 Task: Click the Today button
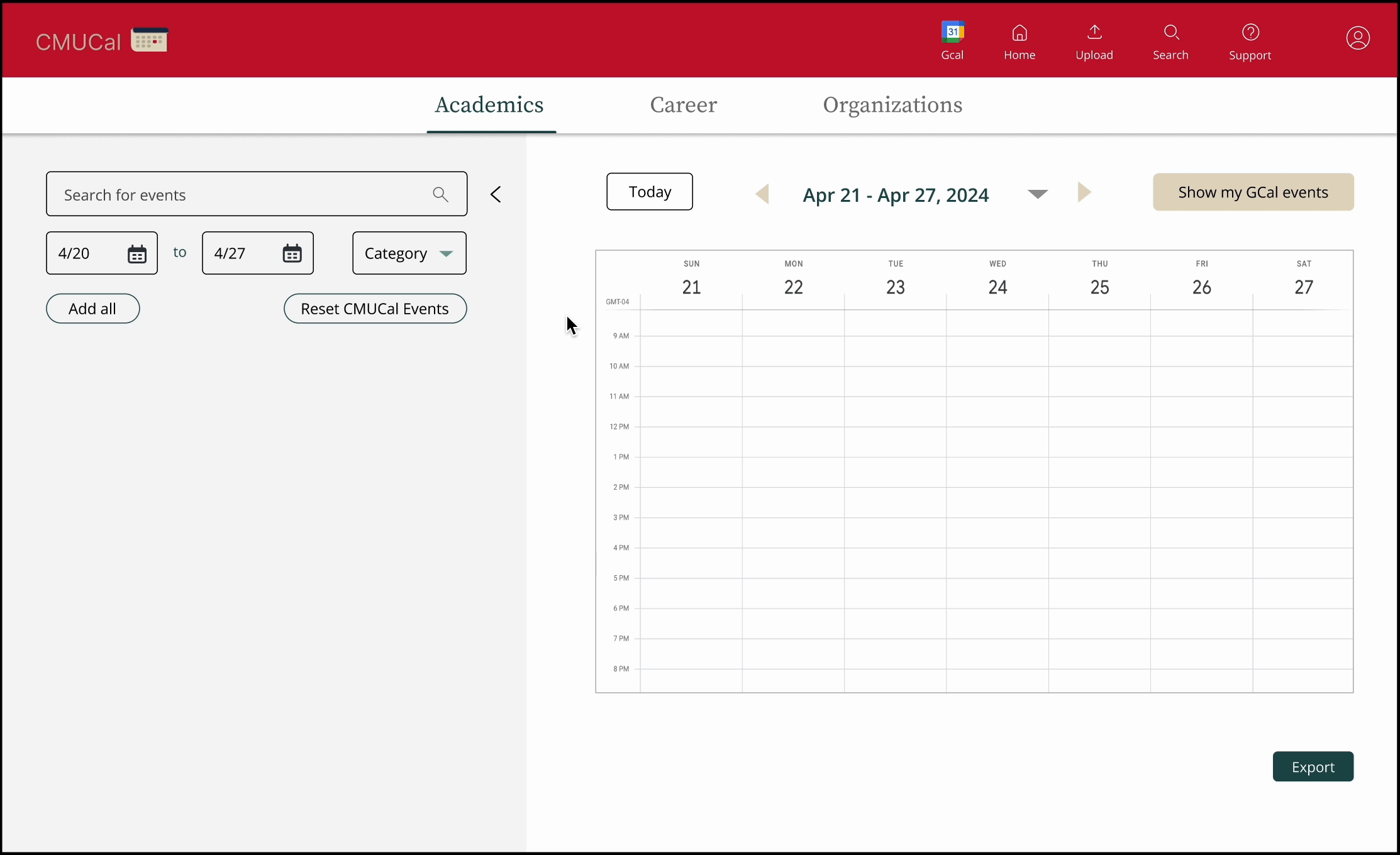click(650, 192)
